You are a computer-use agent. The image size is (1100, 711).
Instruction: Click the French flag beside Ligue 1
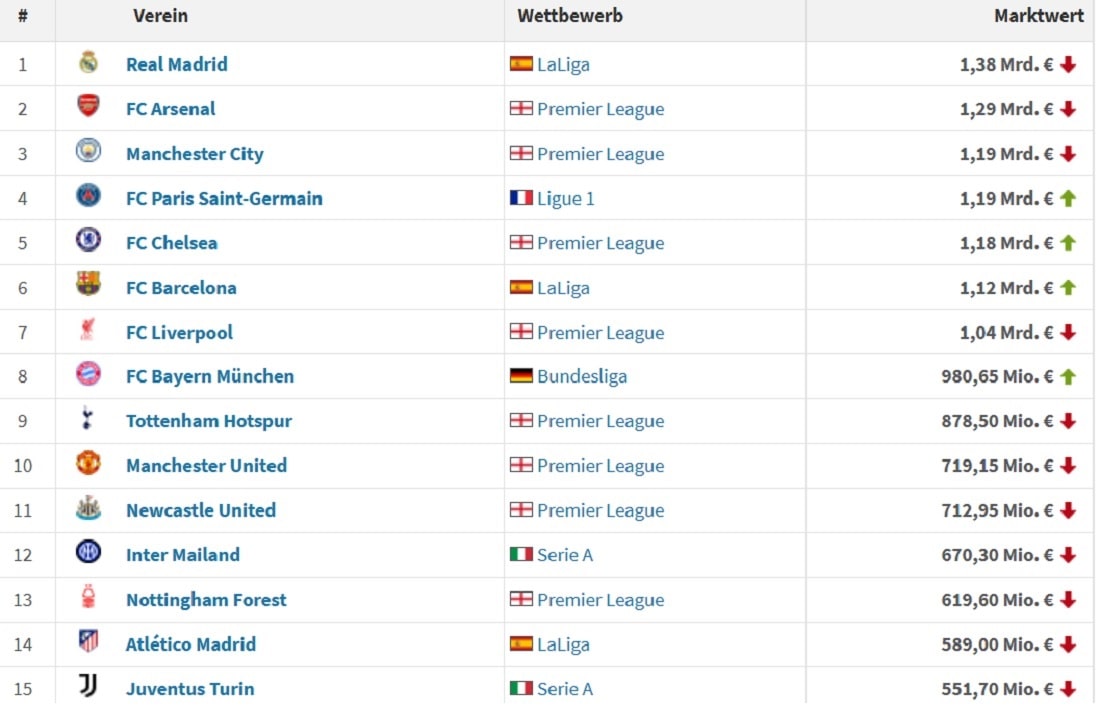click(521, 198)
